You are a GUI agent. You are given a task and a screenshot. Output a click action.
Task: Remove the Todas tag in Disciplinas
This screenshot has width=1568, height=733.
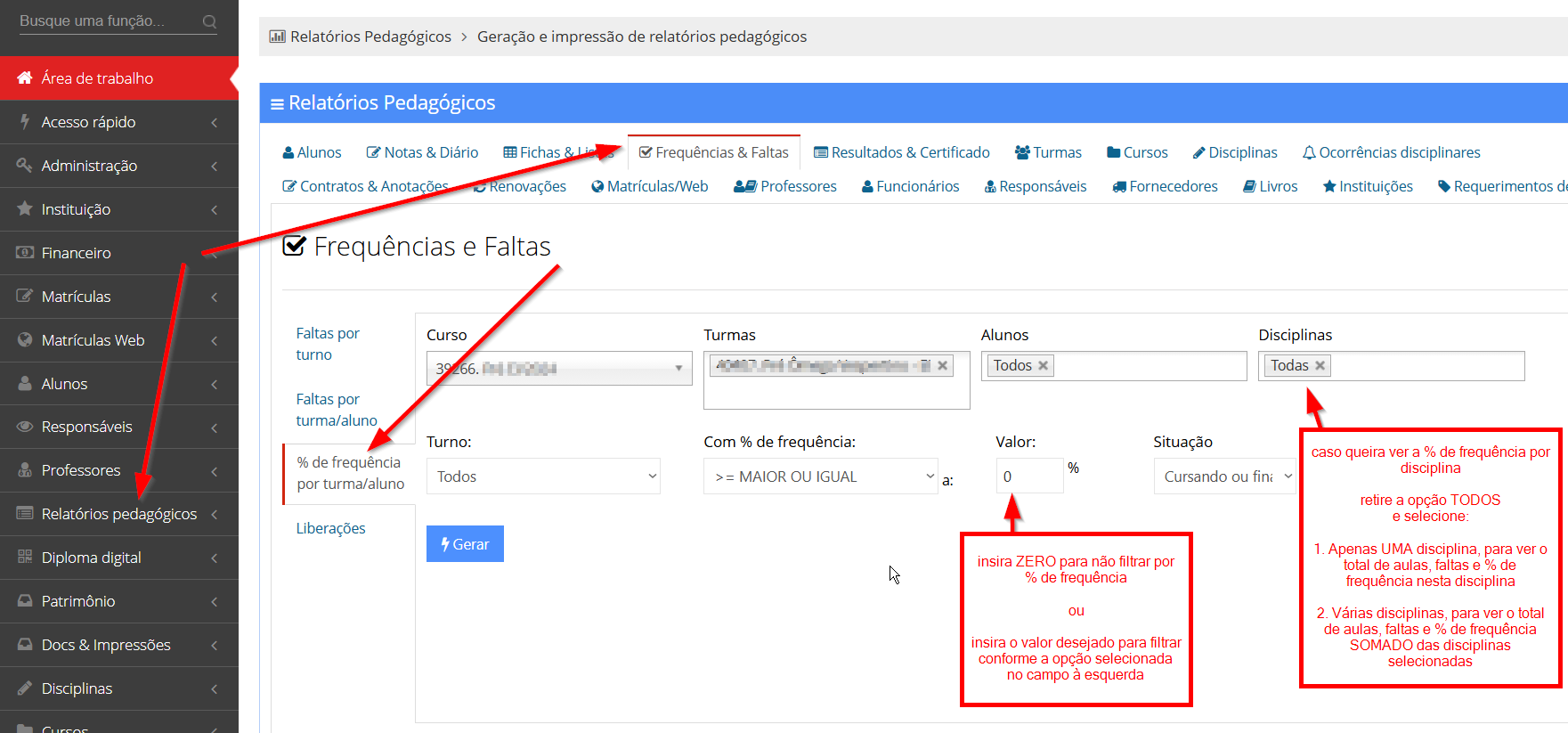pyautogui.click(x=1320, y=366)
